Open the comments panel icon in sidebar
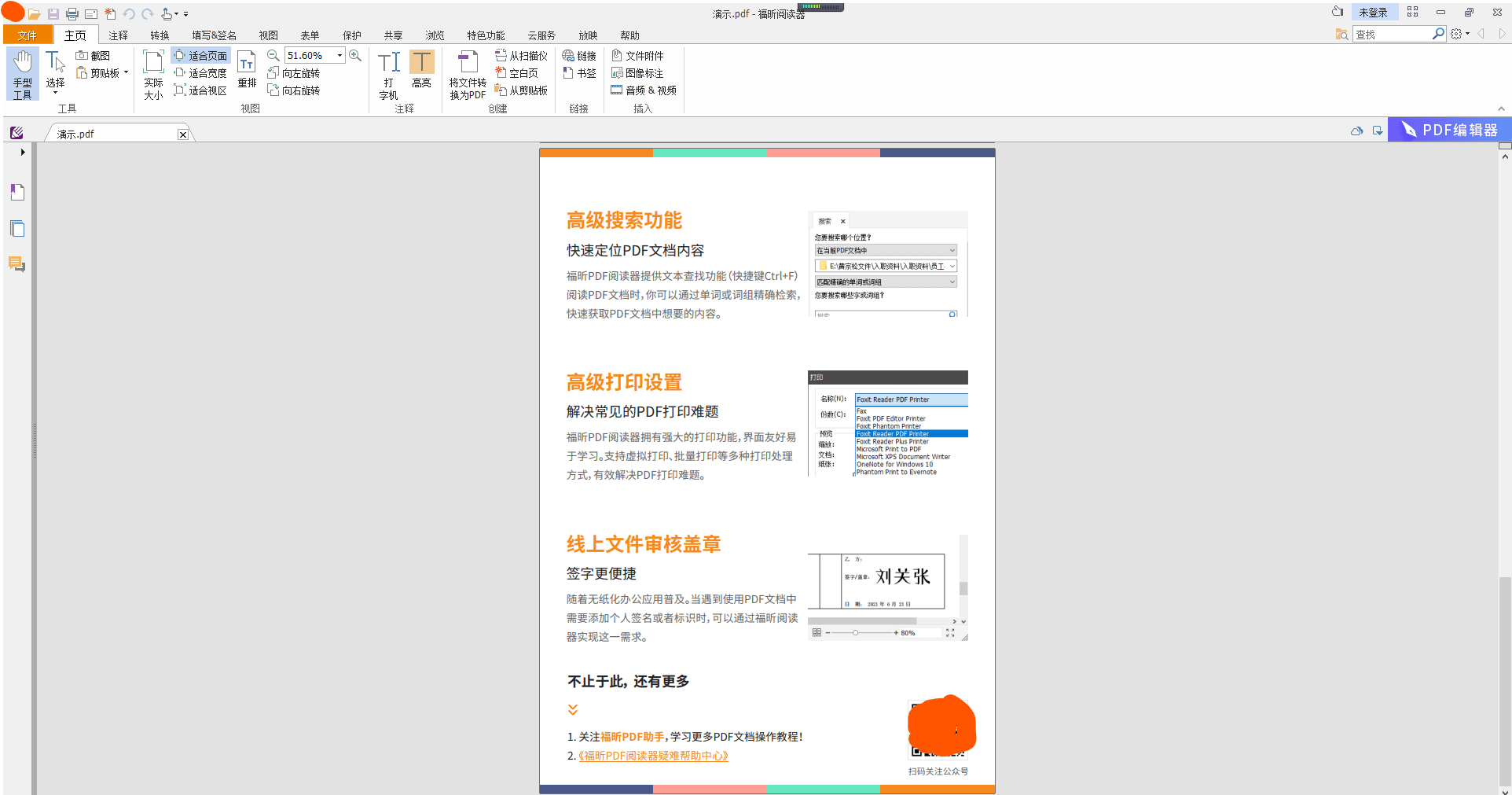Screen dimensions: 1512x795 (17, 264)
